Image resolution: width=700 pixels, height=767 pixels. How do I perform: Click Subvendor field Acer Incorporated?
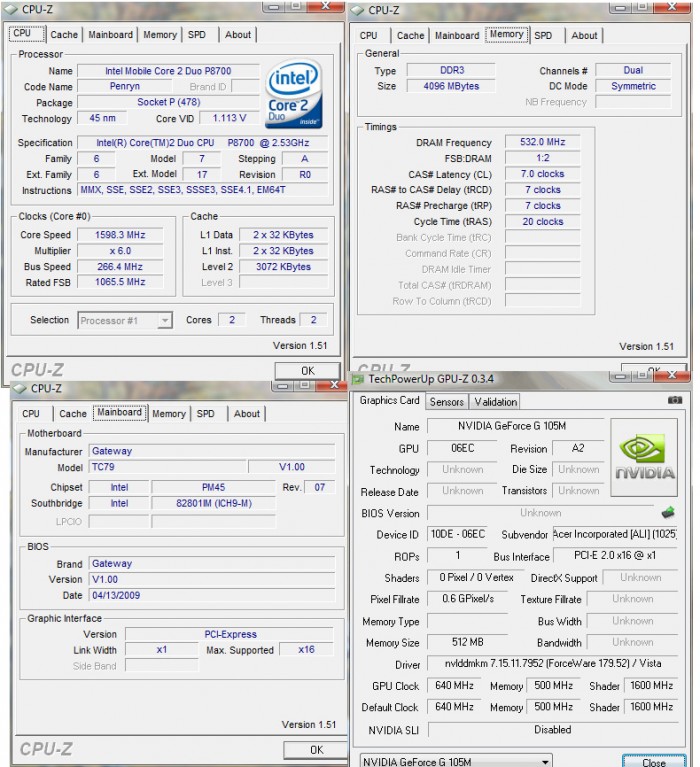(614, 534)
